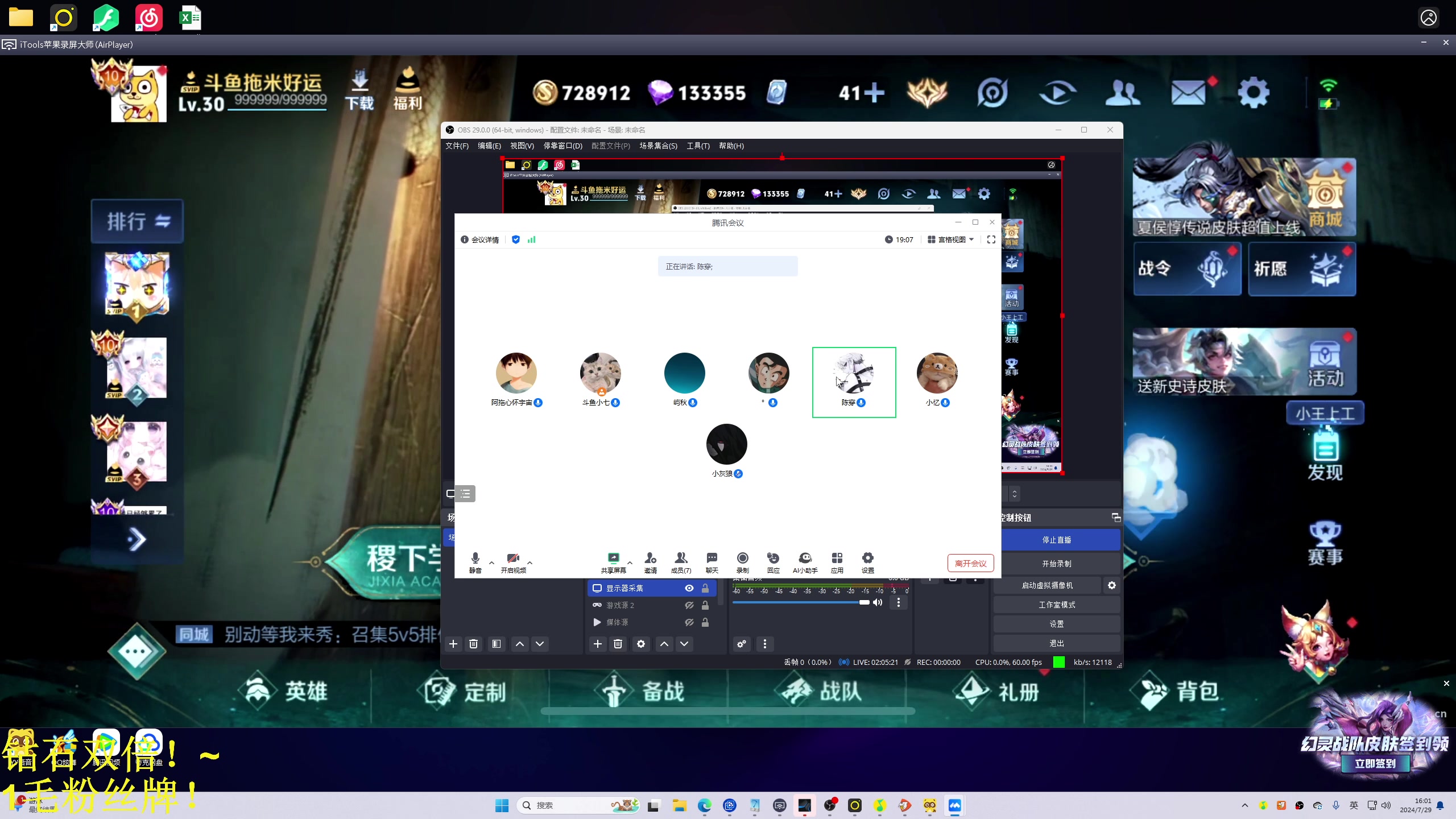Open the AI小助手 assistant

[805, 562]
